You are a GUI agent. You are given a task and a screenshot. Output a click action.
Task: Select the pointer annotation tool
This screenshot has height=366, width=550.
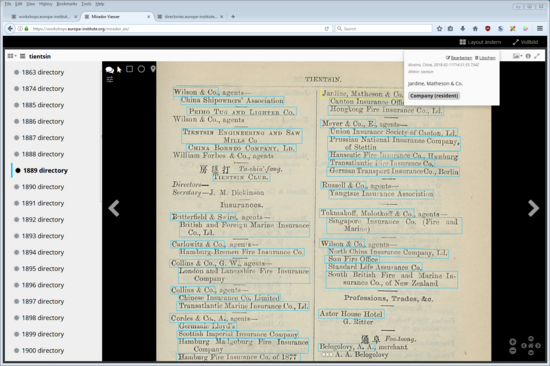point(119,69)
